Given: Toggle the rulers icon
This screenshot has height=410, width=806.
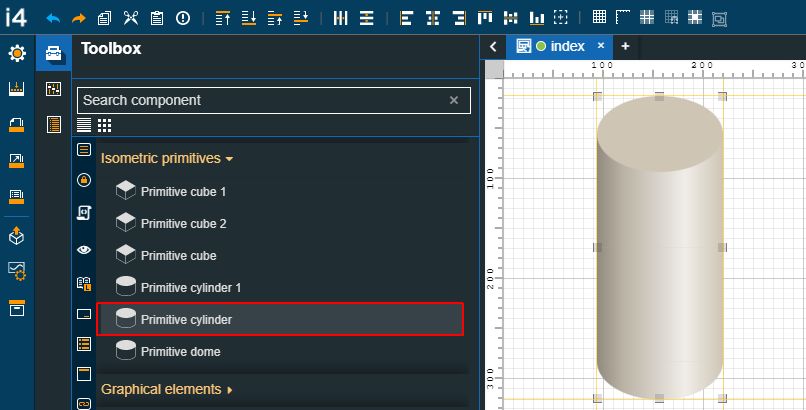Looking at the screenshot, I should [x=623, y=17].
